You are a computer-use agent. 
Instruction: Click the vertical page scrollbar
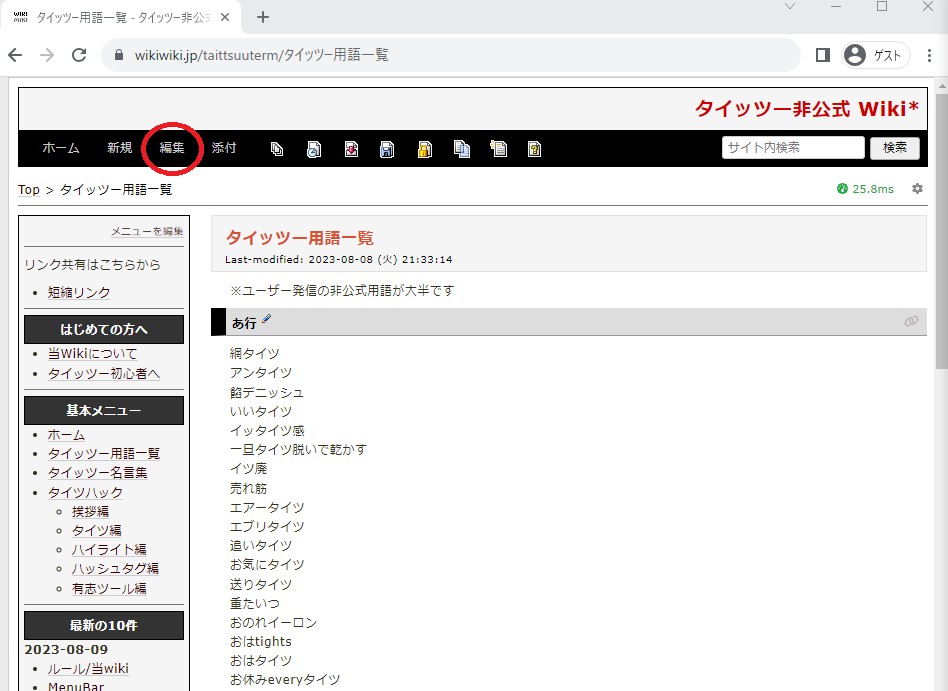(x=940, y=300)
